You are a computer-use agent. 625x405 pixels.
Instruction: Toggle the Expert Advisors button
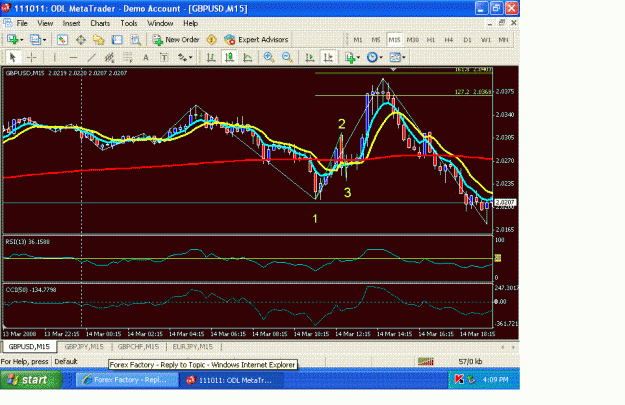pos(256,39)
